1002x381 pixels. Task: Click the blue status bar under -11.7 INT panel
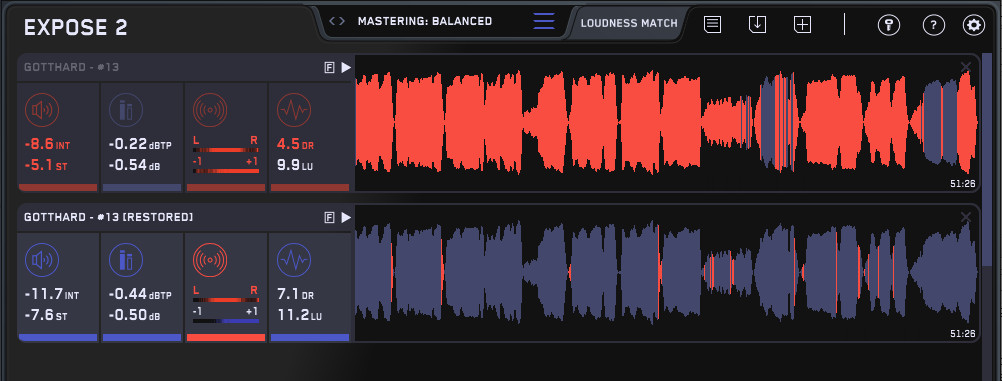click(58, 338)
